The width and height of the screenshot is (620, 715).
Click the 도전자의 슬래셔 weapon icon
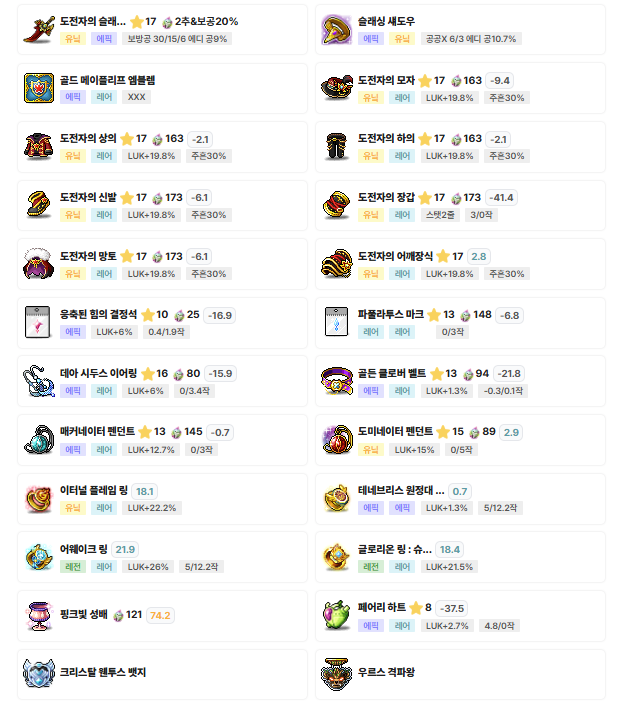(39, 30)
